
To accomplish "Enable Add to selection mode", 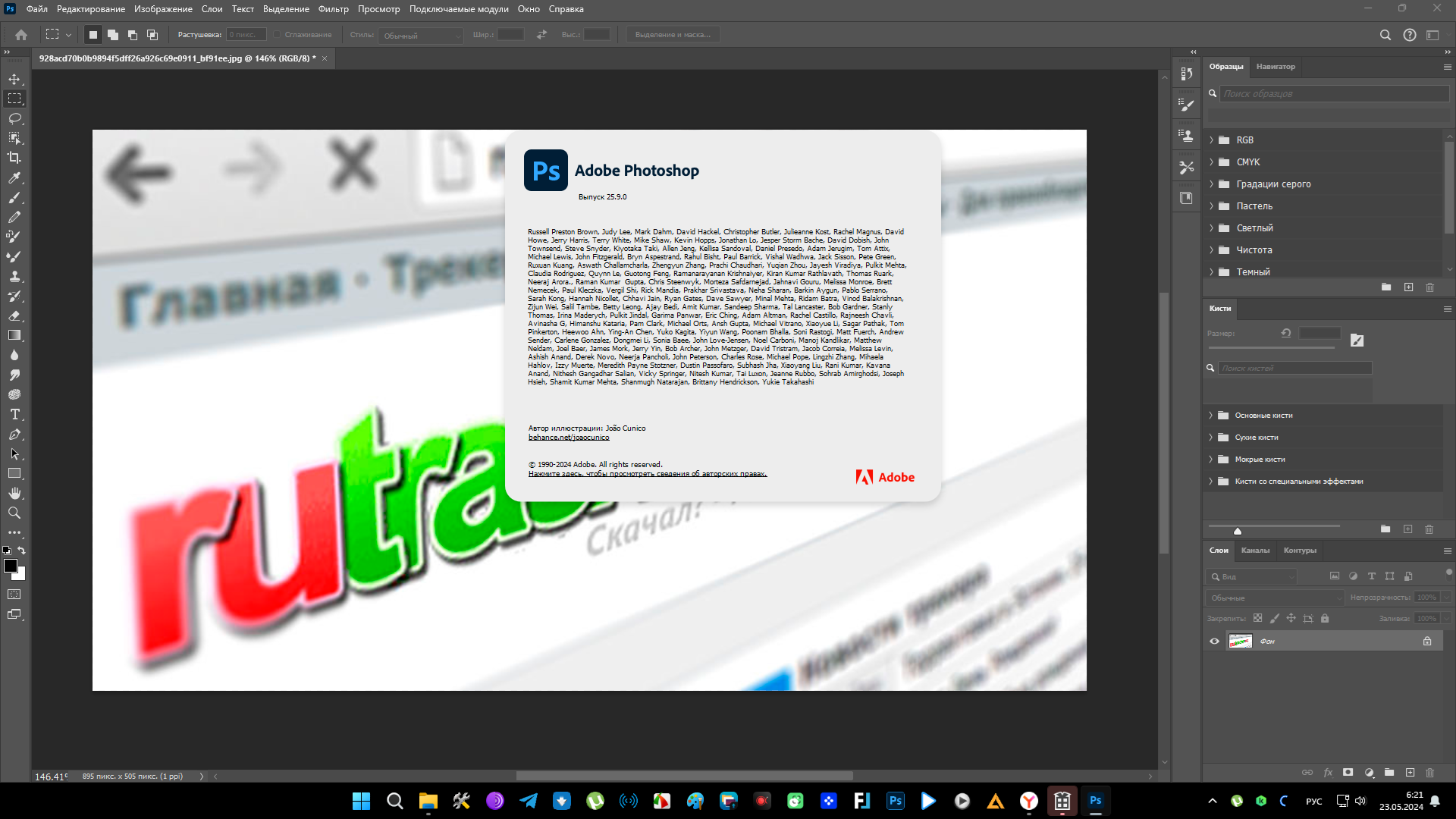I will pos(113,35).
